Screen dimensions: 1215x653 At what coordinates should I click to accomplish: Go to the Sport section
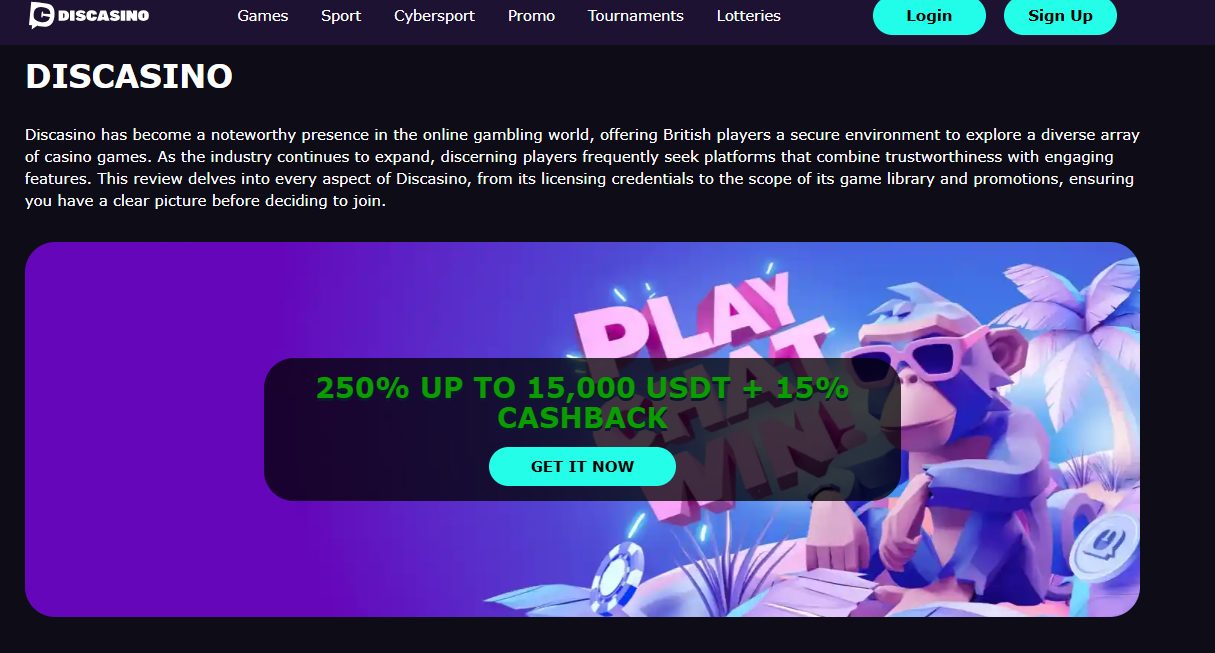341,16
